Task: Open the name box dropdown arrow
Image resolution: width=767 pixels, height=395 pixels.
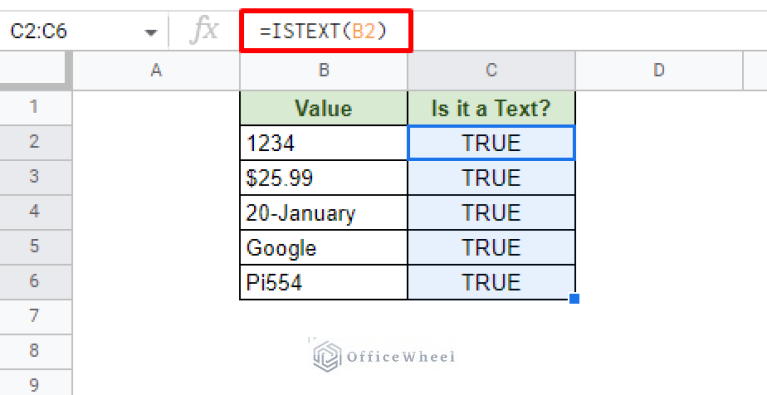Action: coord(151,33)
